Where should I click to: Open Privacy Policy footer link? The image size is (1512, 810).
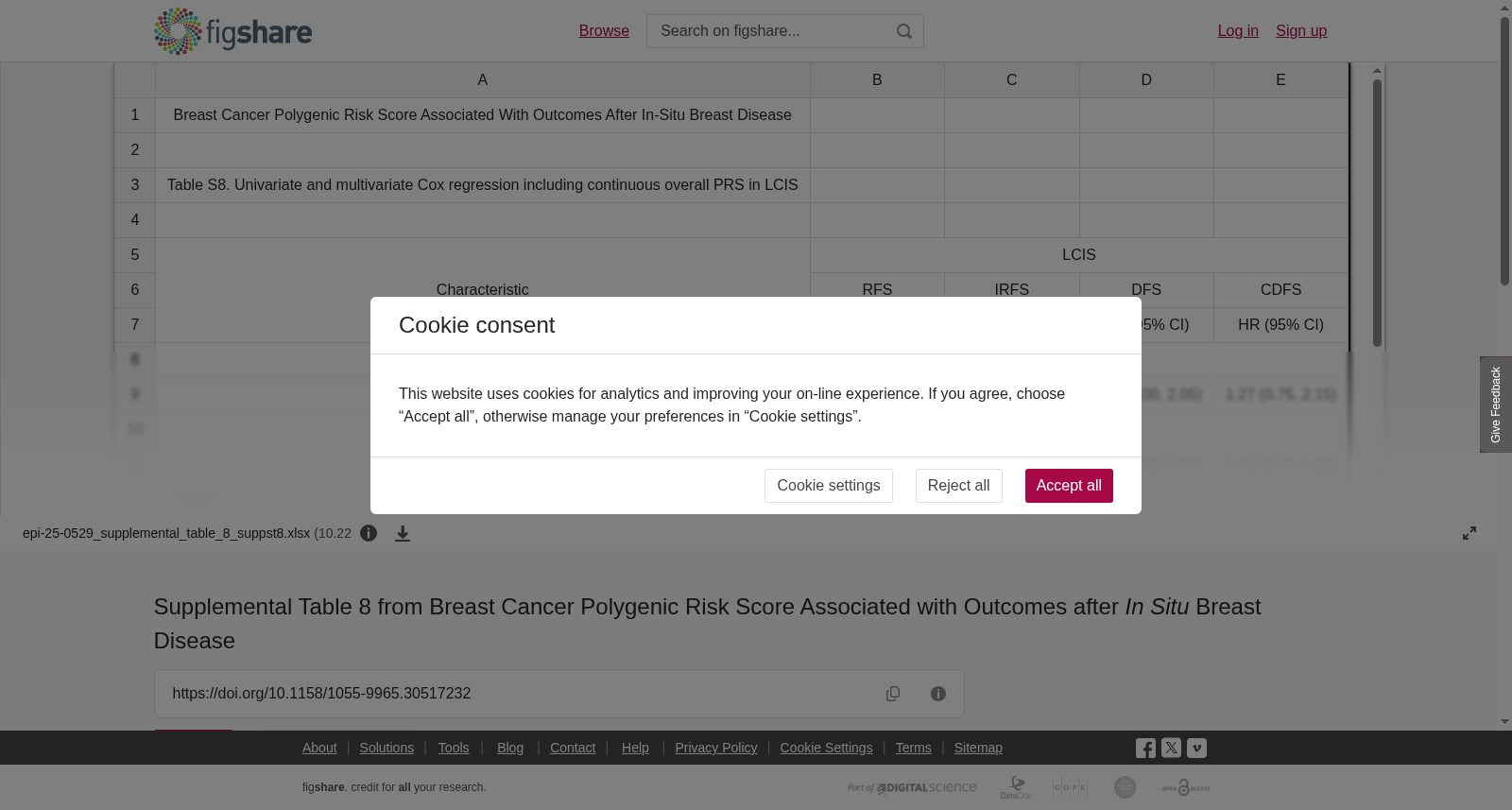715,748
